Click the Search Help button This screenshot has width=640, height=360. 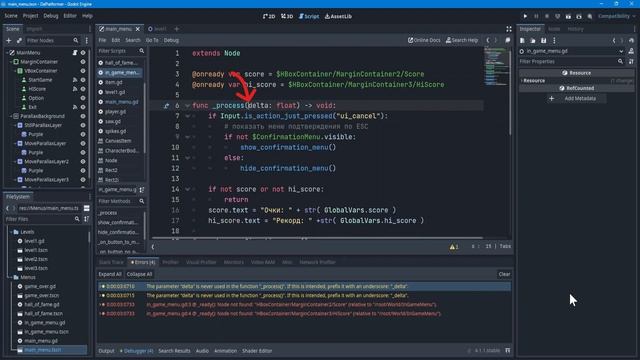tap(462, 40)
